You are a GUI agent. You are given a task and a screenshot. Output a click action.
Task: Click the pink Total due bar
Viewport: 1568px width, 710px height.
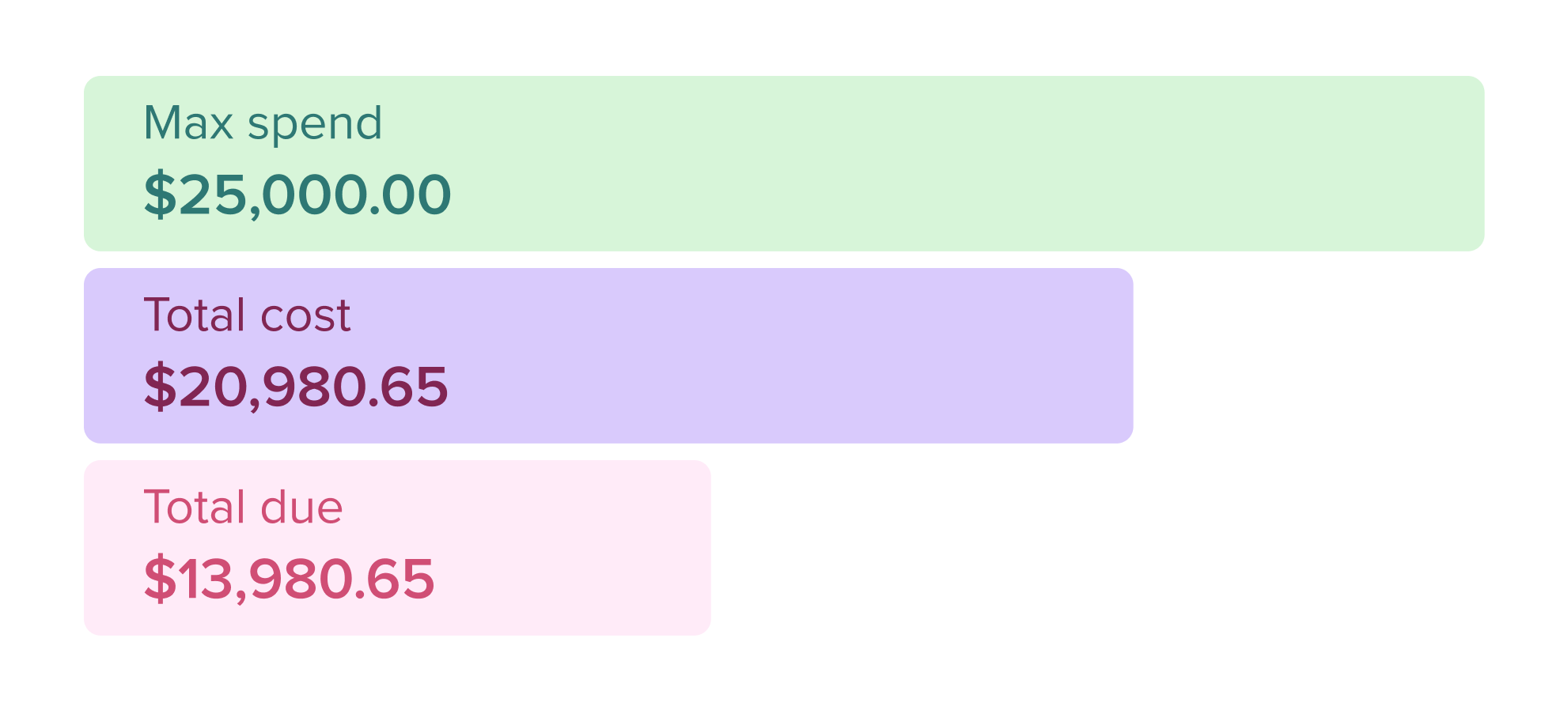[554, 548]
